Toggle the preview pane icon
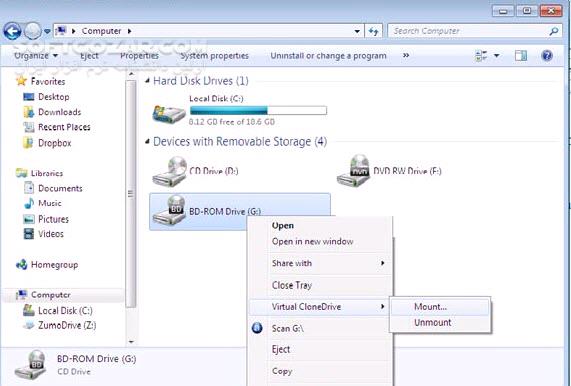 pyautogui.click(x=521, y=56)
